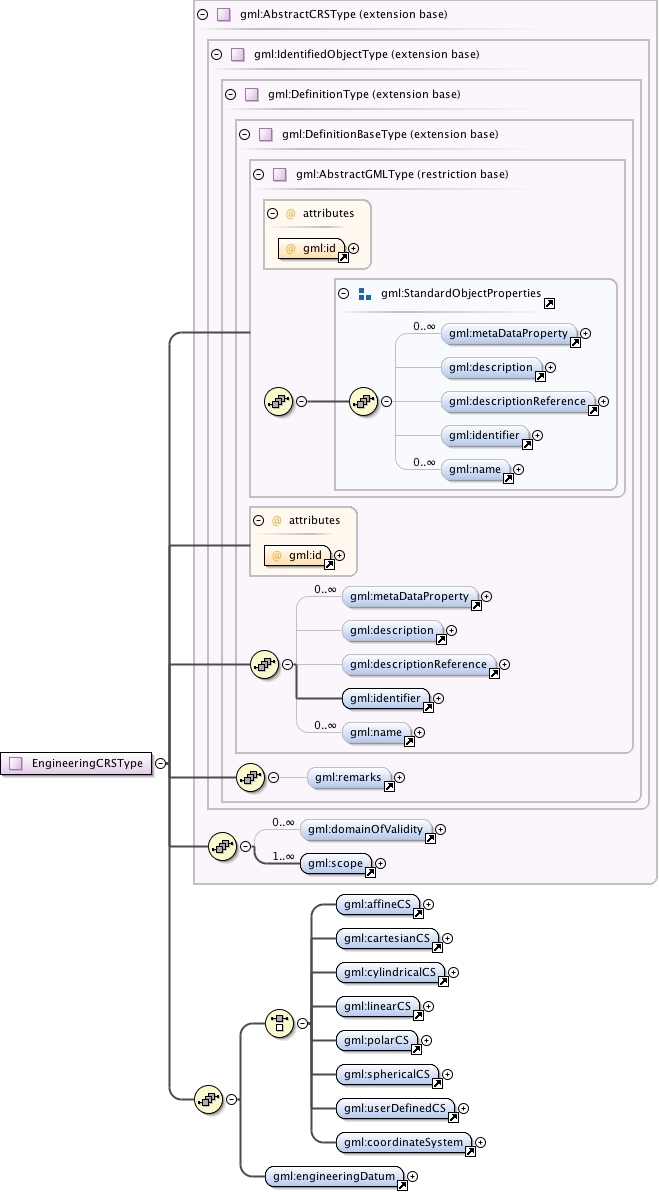The height and width of the screenshot is (1192, 659).
Task: Click the gml:IdentifiedObjectType complex type icon
Action: coord(238,55)
